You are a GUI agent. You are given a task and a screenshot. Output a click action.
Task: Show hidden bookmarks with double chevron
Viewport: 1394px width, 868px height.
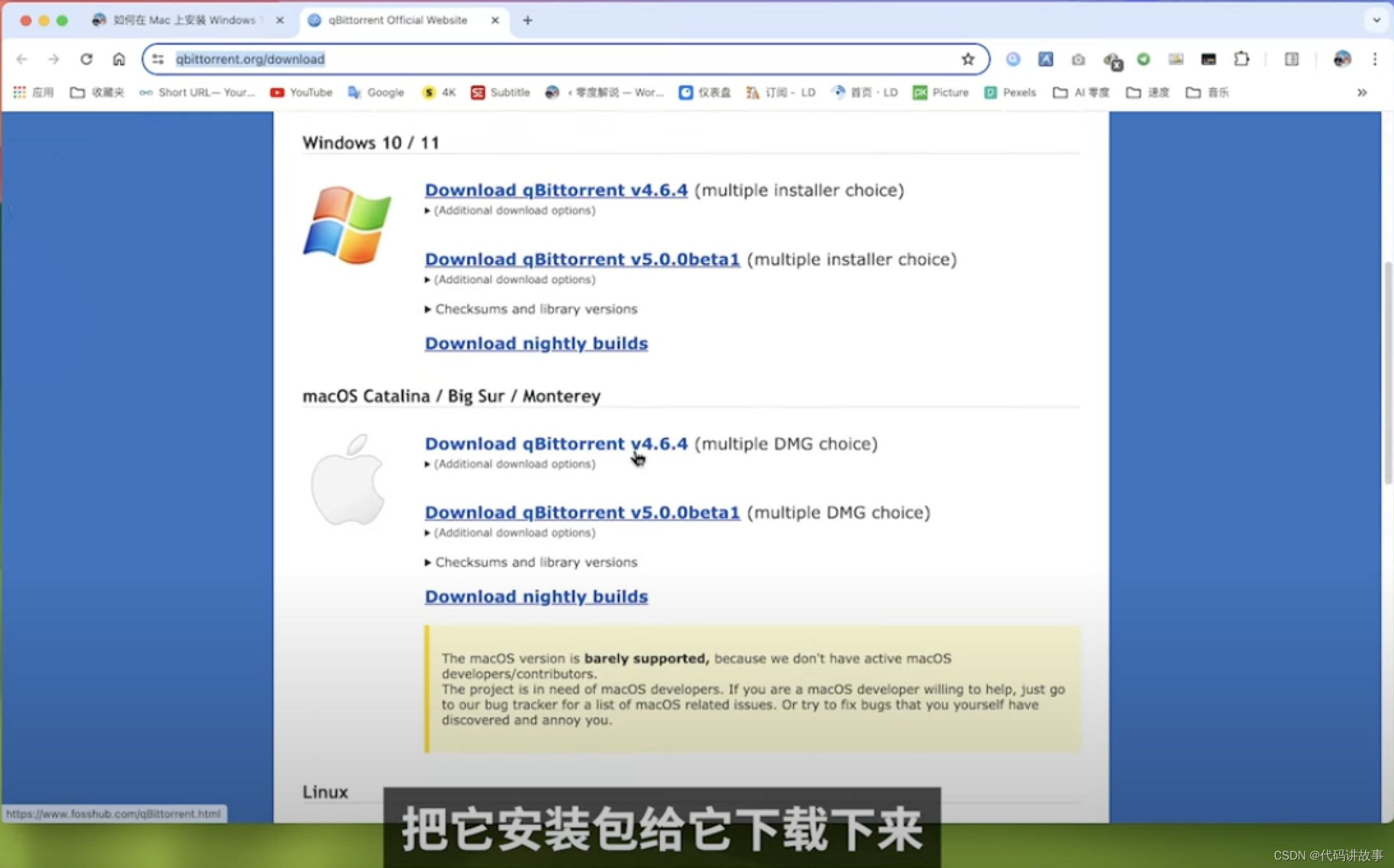(x=1361, y=93)
